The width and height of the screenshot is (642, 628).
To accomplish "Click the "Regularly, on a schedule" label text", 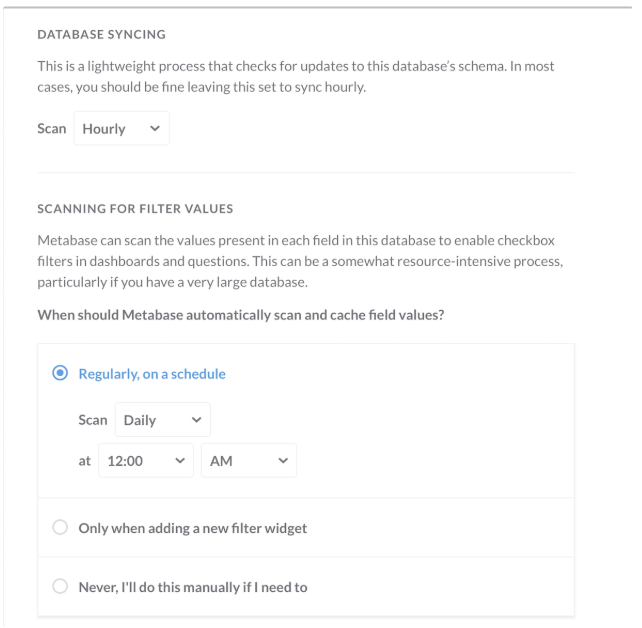I will point(152,374).
